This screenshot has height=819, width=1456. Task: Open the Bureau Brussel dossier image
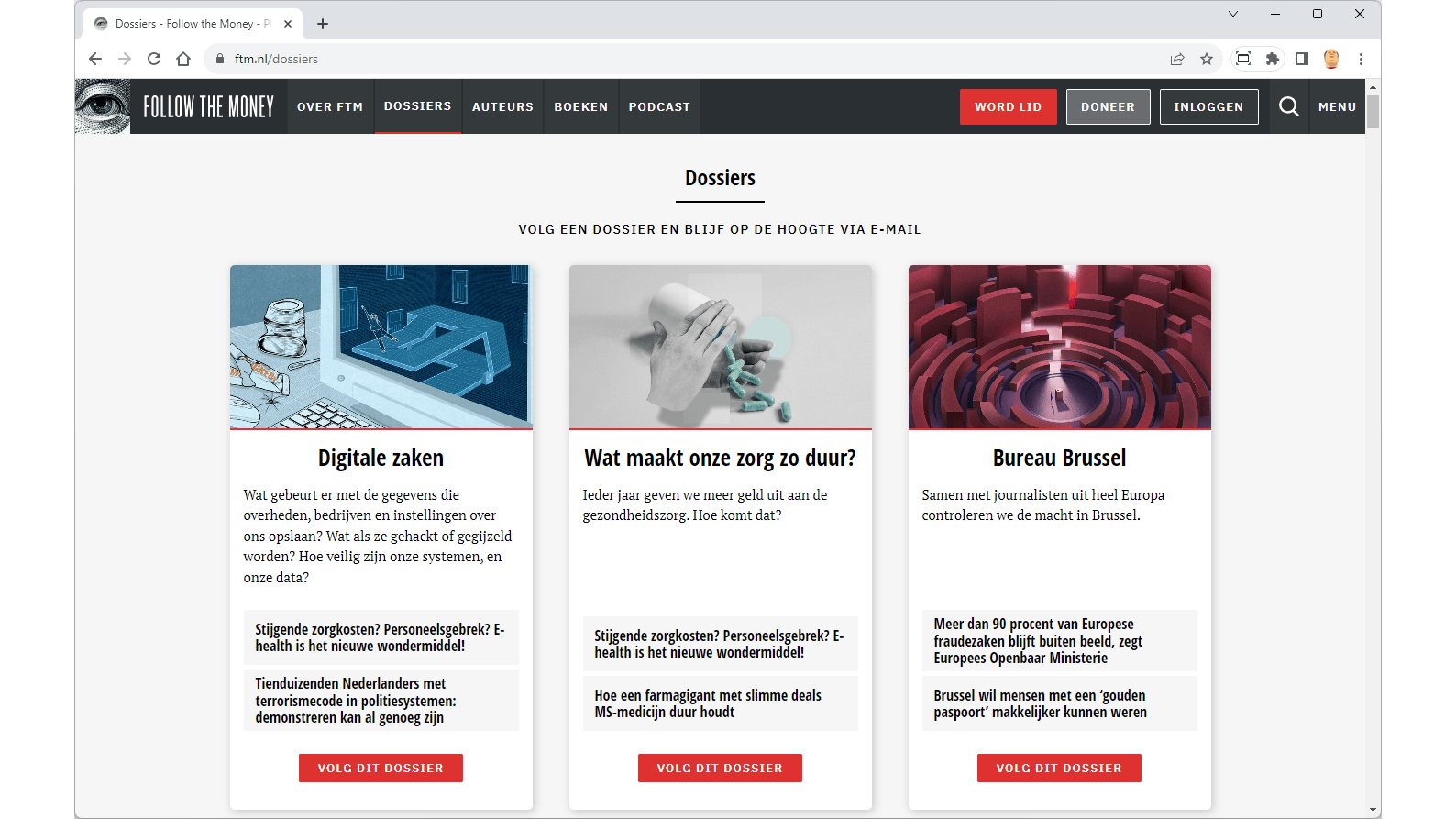coord(1060,347)
